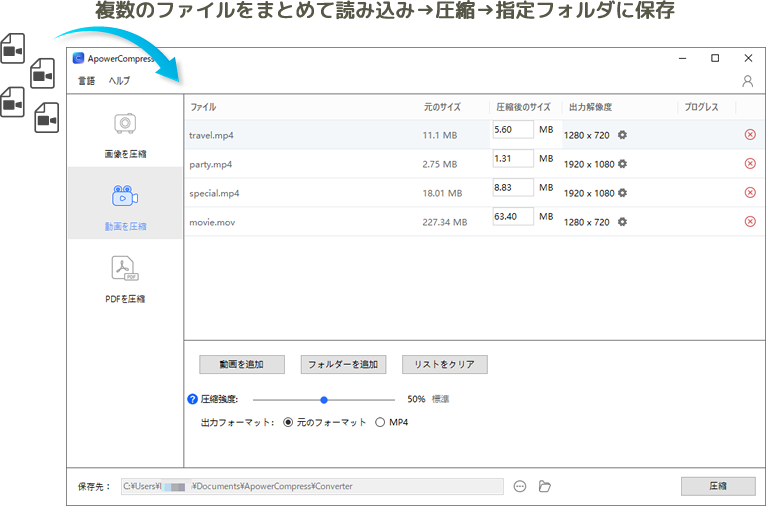Click リストをクリア to clear list
766x506 pixels.
point(444,365)
